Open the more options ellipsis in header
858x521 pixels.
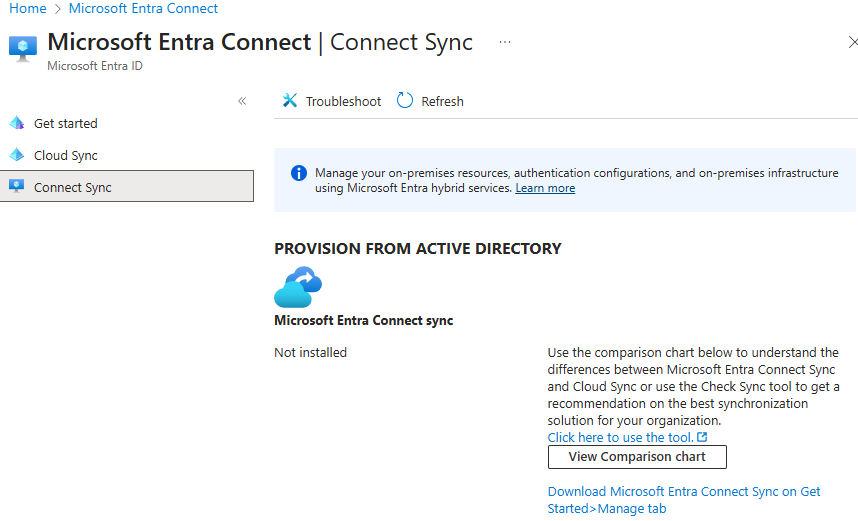point(505,42)
